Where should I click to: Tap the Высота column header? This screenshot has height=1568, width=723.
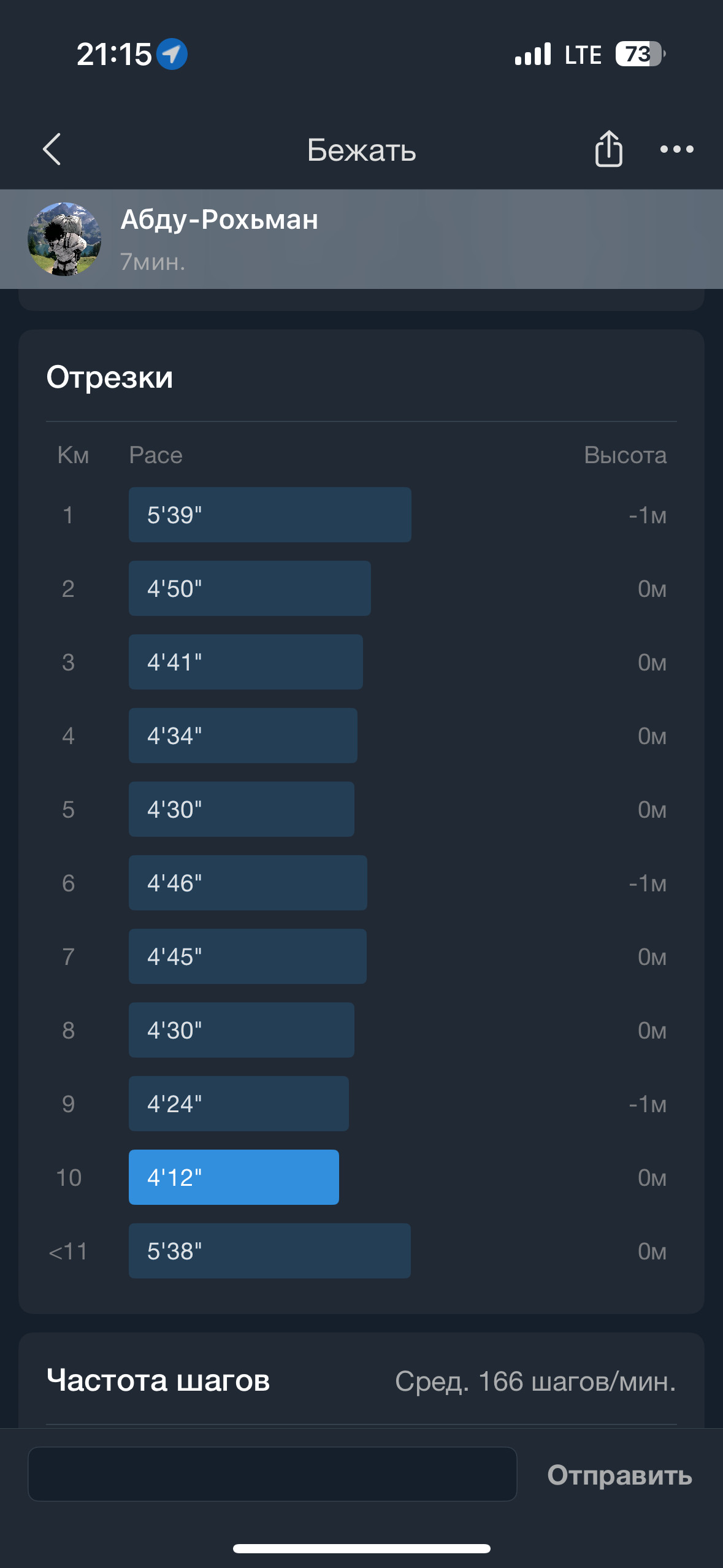tap(625, 455)
